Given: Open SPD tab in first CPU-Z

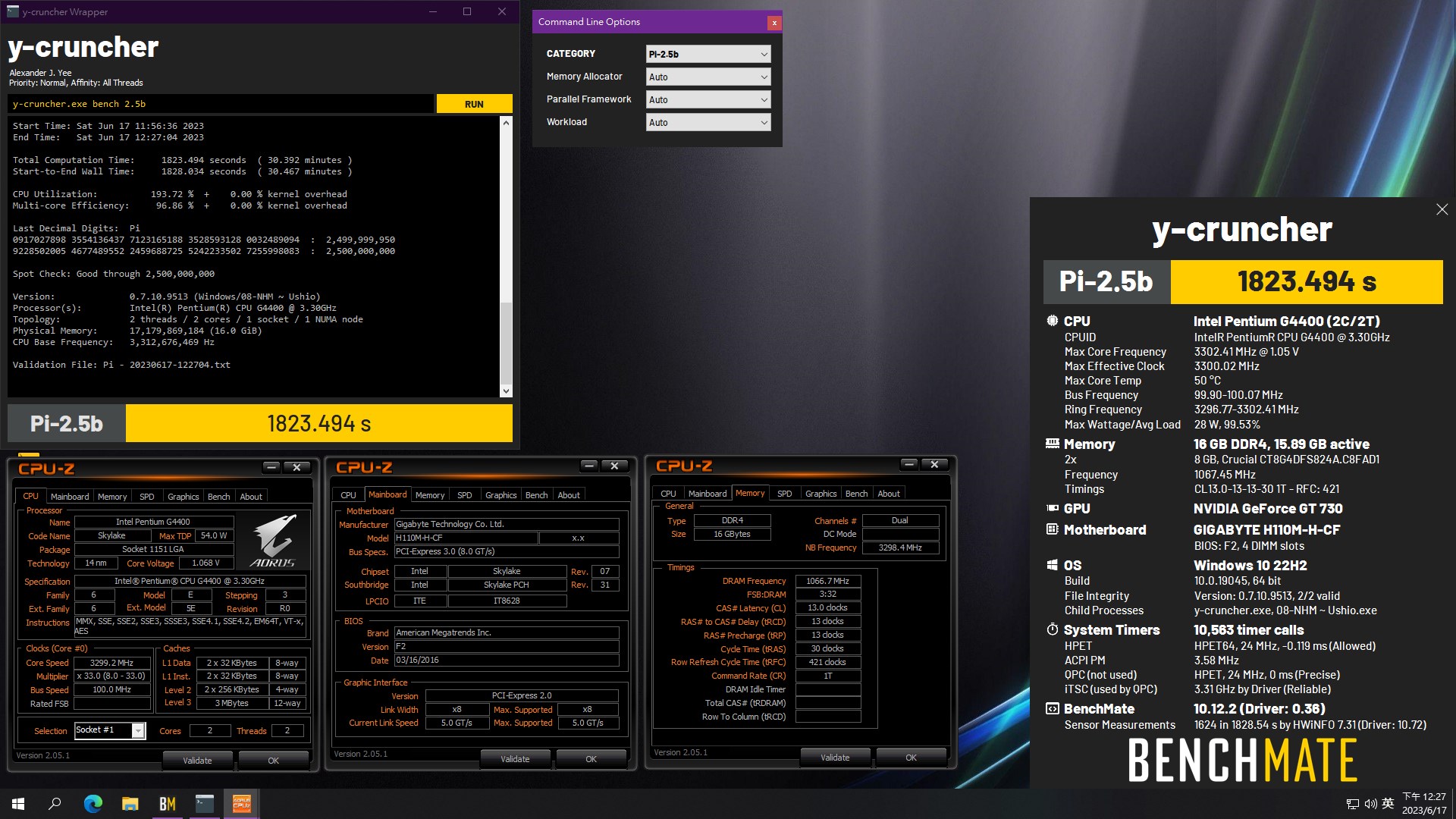Looking at the screenshot, I should click(147, 497).
